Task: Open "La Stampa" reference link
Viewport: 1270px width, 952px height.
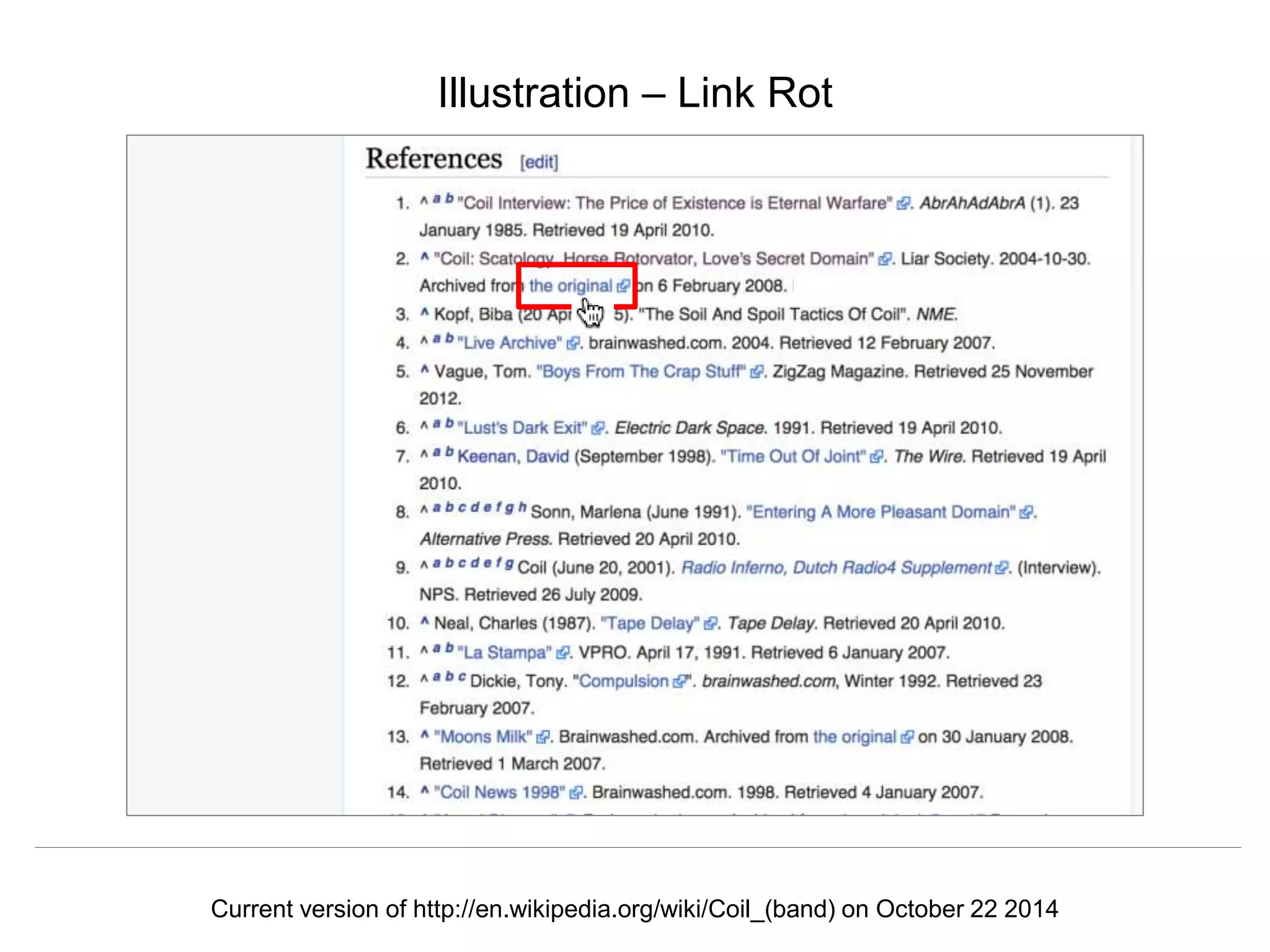Action: (504, 653)
